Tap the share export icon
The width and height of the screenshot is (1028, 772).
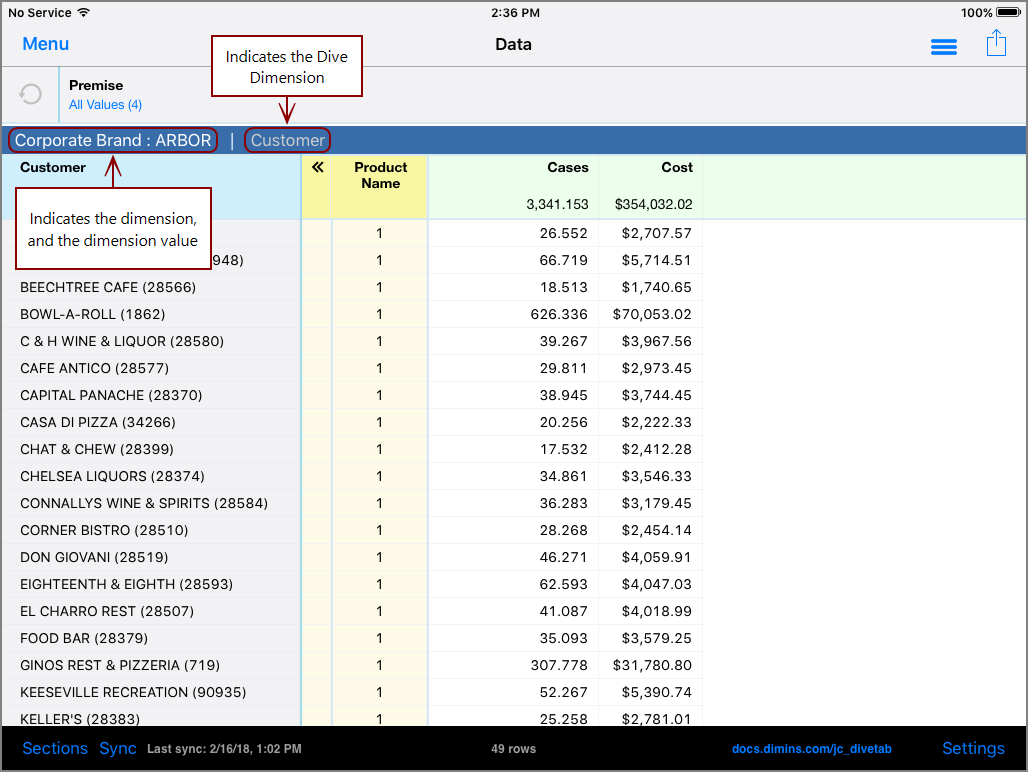995,44
